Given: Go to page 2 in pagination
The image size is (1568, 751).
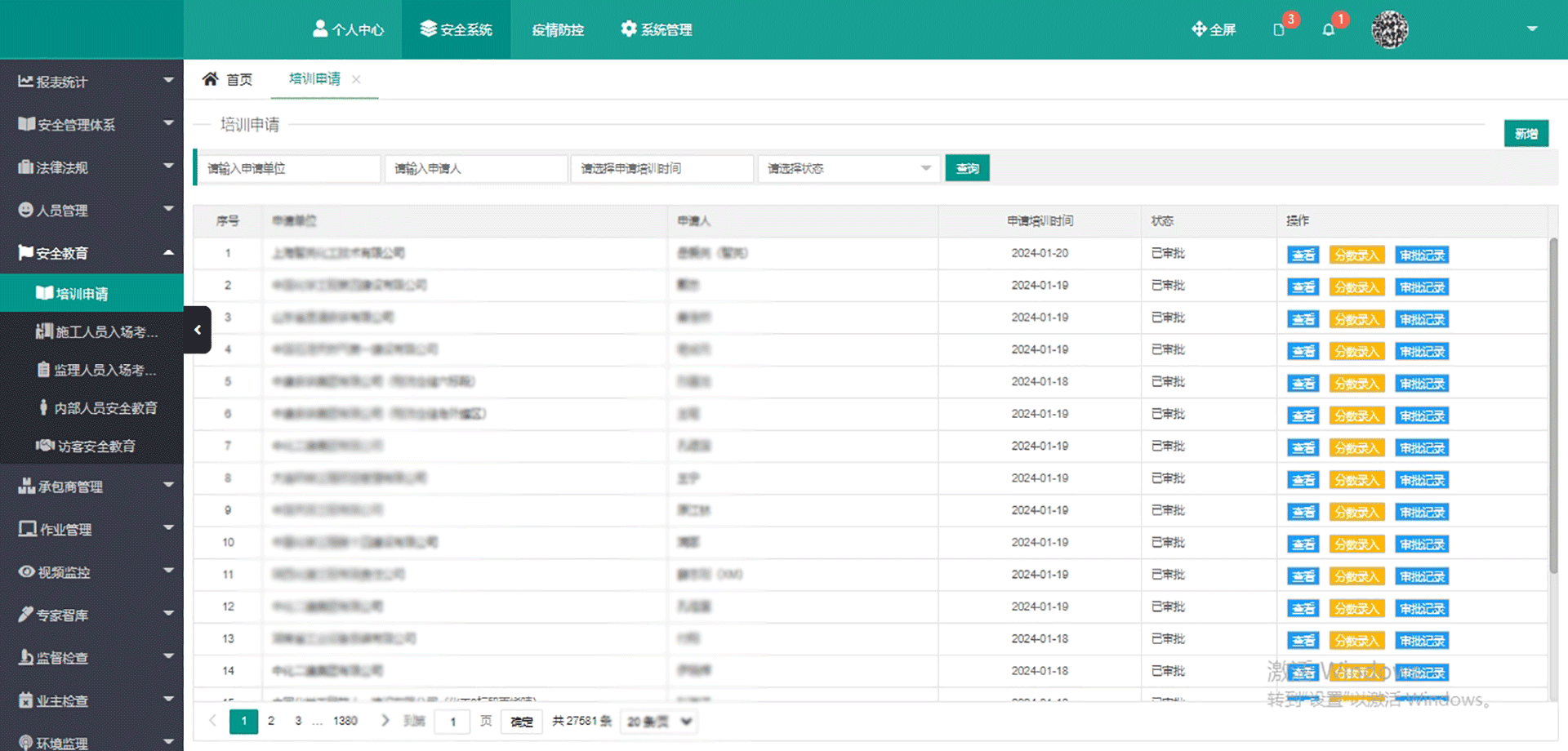Looking at the screenshot, I should tap(271, 721).
